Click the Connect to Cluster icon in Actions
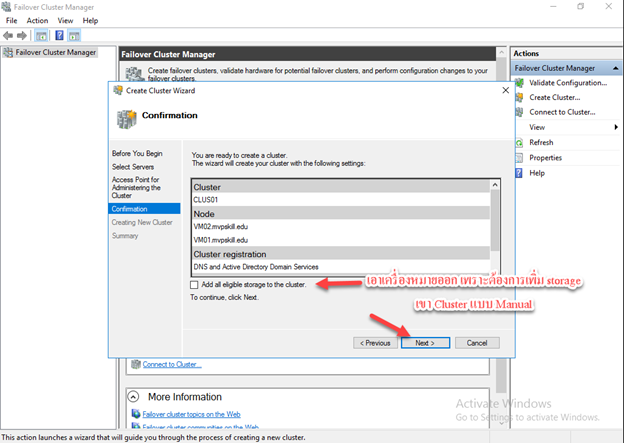This screenshot has width=624, height=443. pyautogui.click(x=519, y=112)
